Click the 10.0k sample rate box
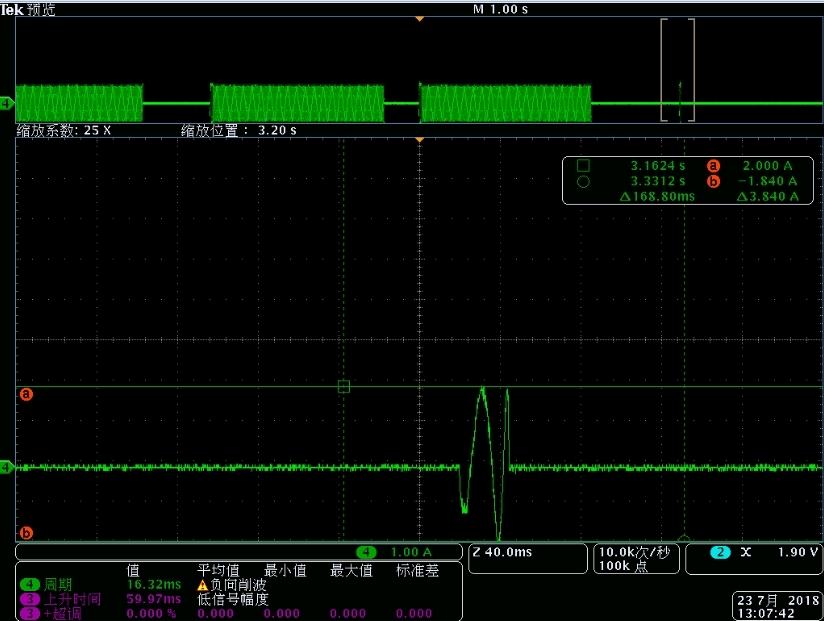The image size is (824, 621). click(x=636, y=558)
